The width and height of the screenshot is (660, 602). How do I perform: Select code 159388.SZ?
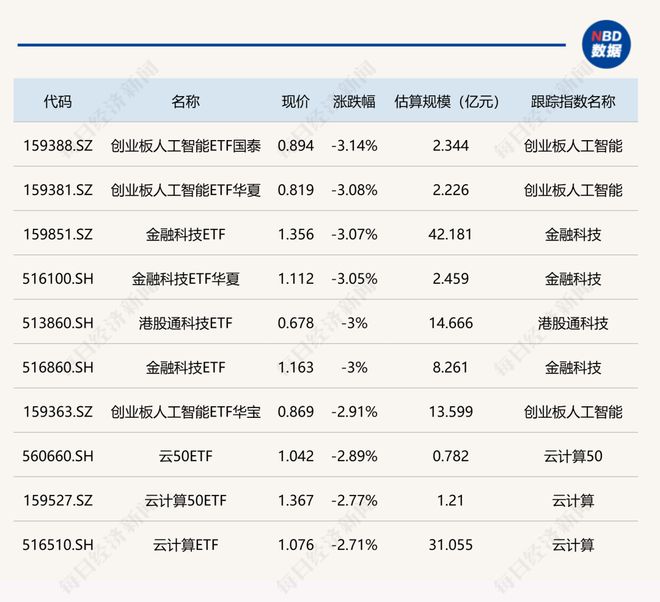58,146
